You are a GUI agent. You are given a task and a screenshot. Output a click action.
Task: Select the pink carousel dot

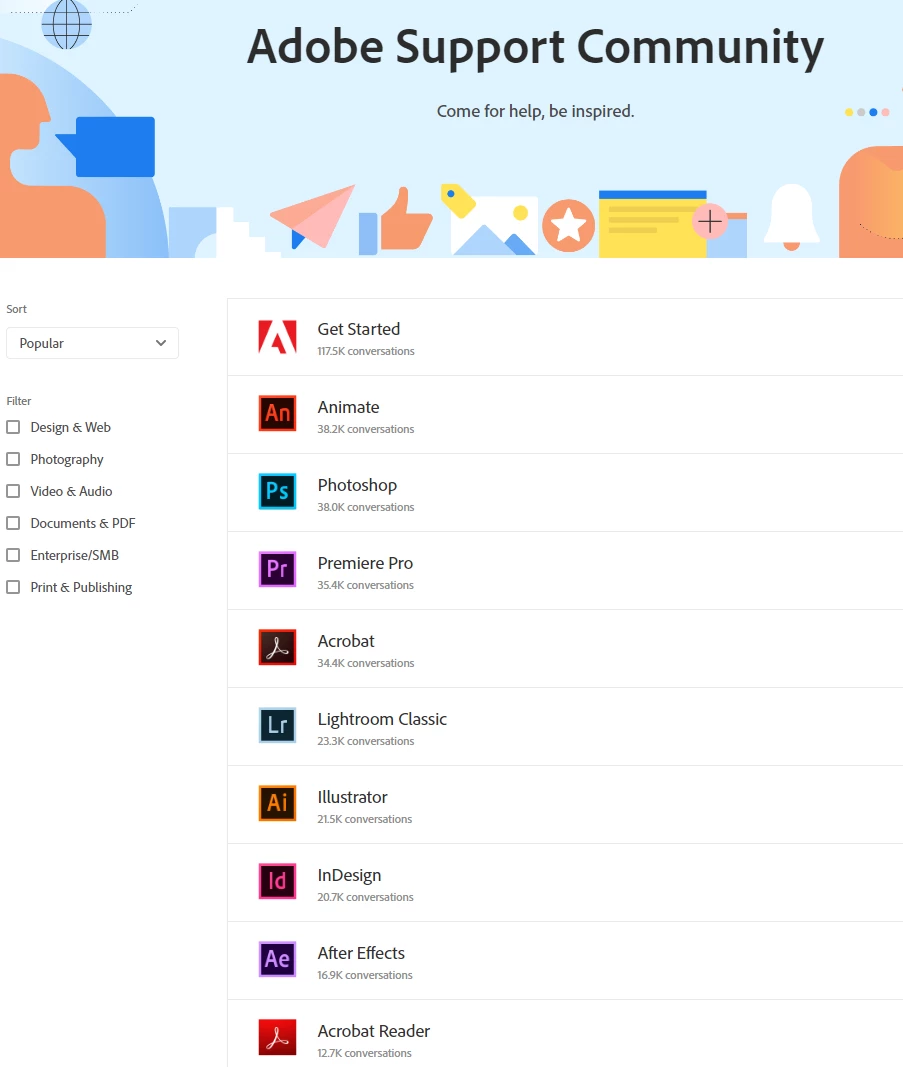tap(885, 112)
